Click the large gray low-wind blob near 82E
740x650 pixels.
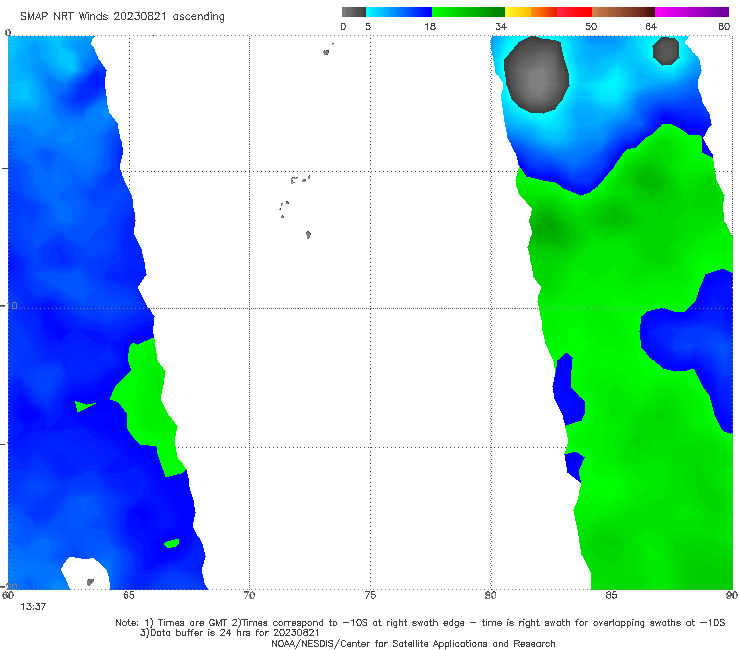coord(536,75)
